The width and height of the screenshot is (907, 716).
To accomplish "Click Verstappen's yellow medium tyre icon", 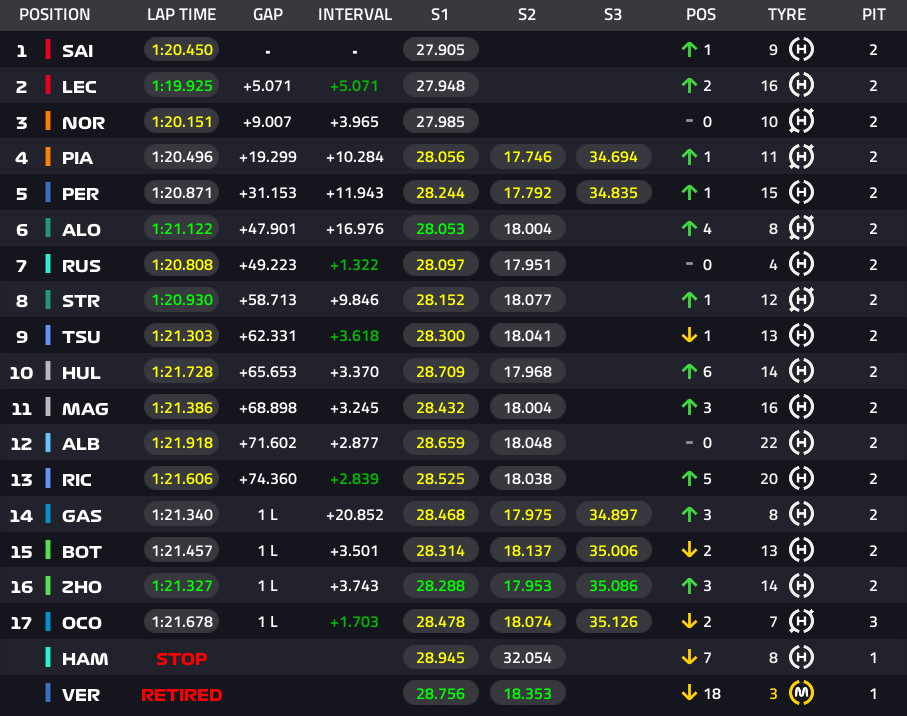I will click(801, 693).
